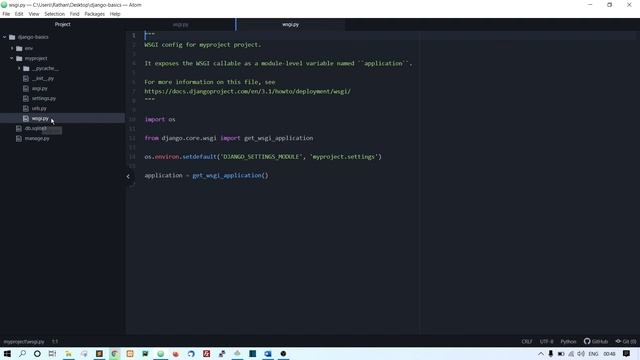
Task: Click the 1:1 cursor position indicator
Action: tap(55, 342)
